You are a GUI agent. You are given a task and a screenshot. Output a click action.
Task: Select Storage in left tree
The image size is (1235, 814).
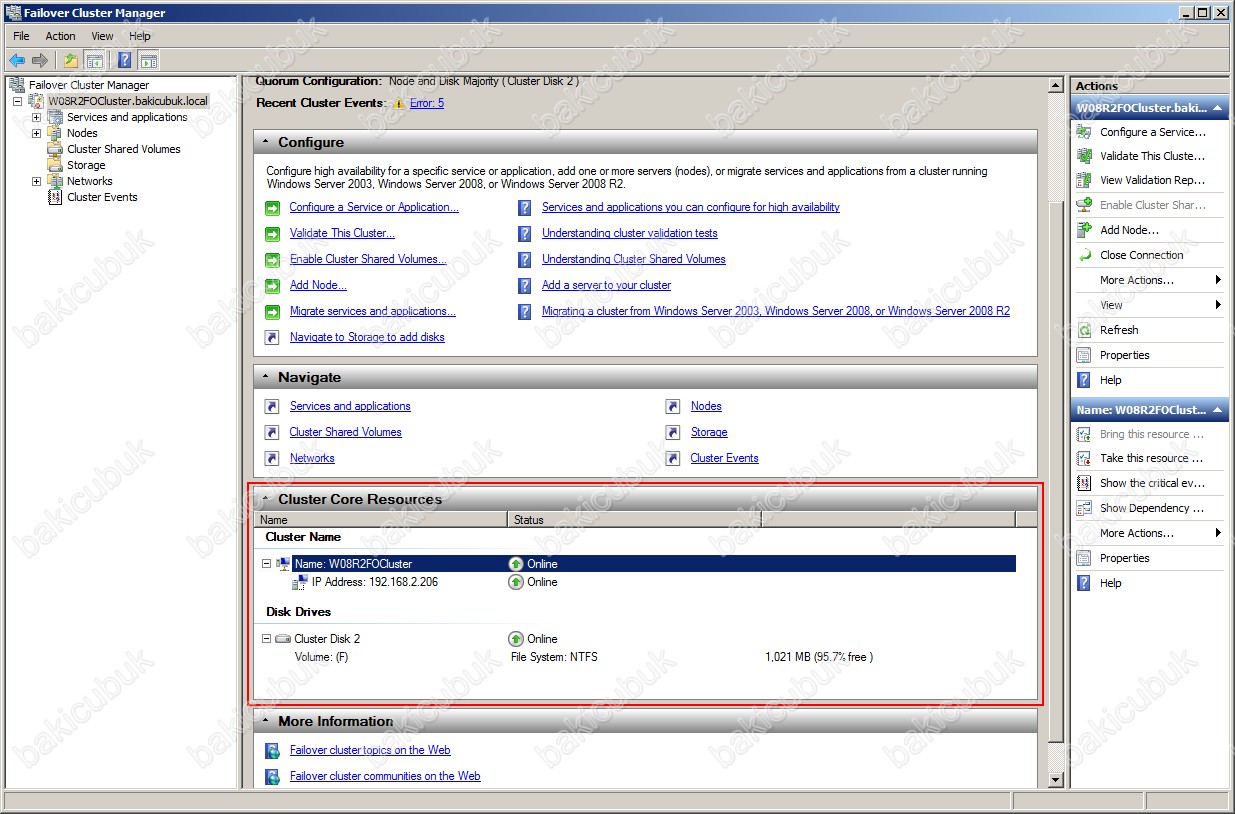tap(86, 165)
